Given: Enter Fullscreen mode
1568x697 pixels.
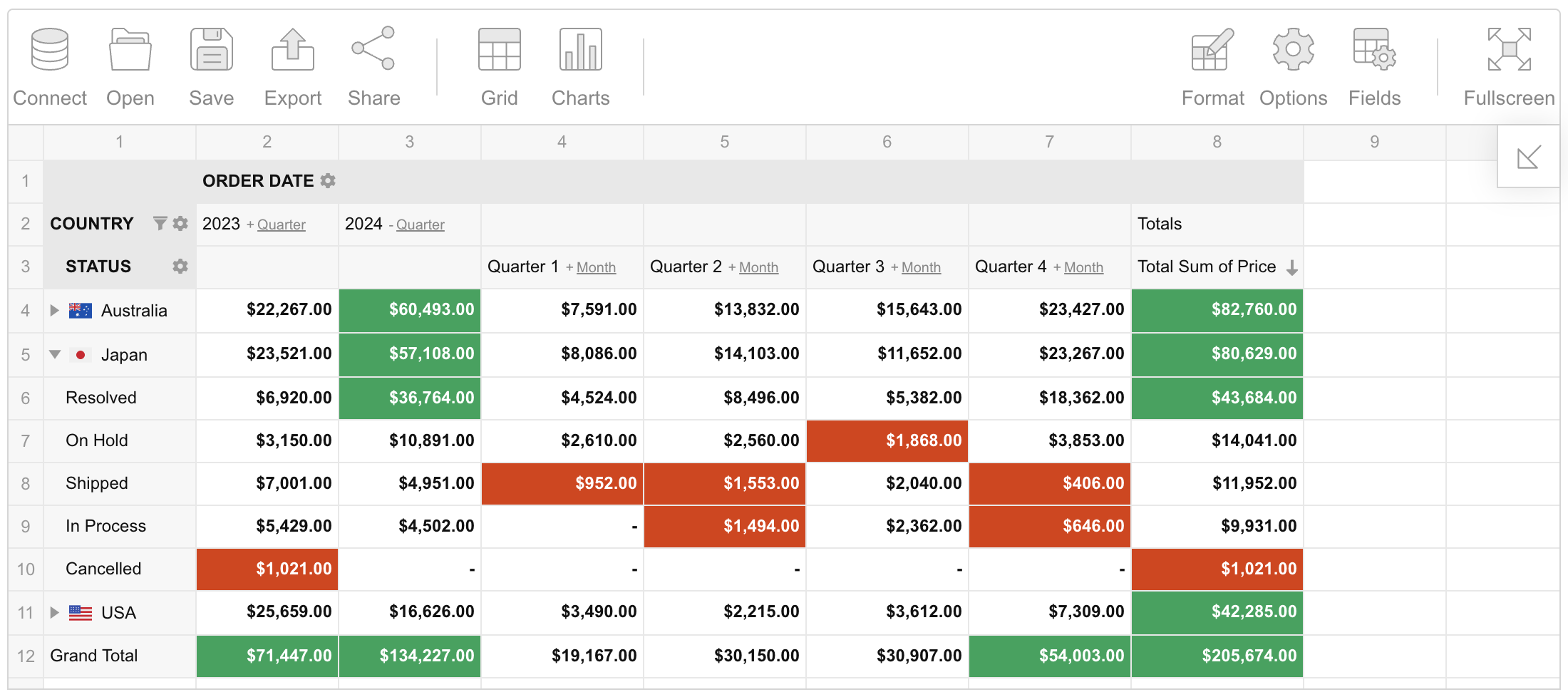Looking at the screenshot, I should [1510, 68].
